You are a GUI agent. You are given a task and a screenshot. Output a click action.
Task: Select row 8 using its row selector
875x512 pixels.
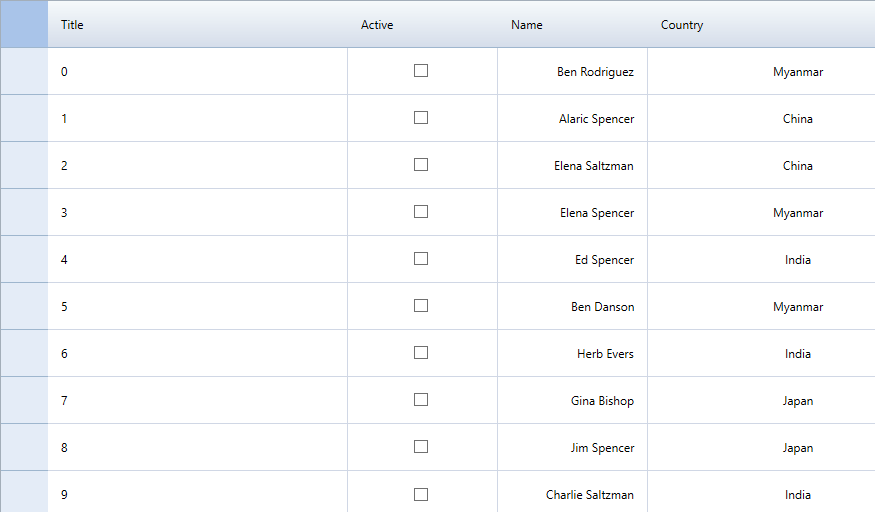[x=24, y=448]
